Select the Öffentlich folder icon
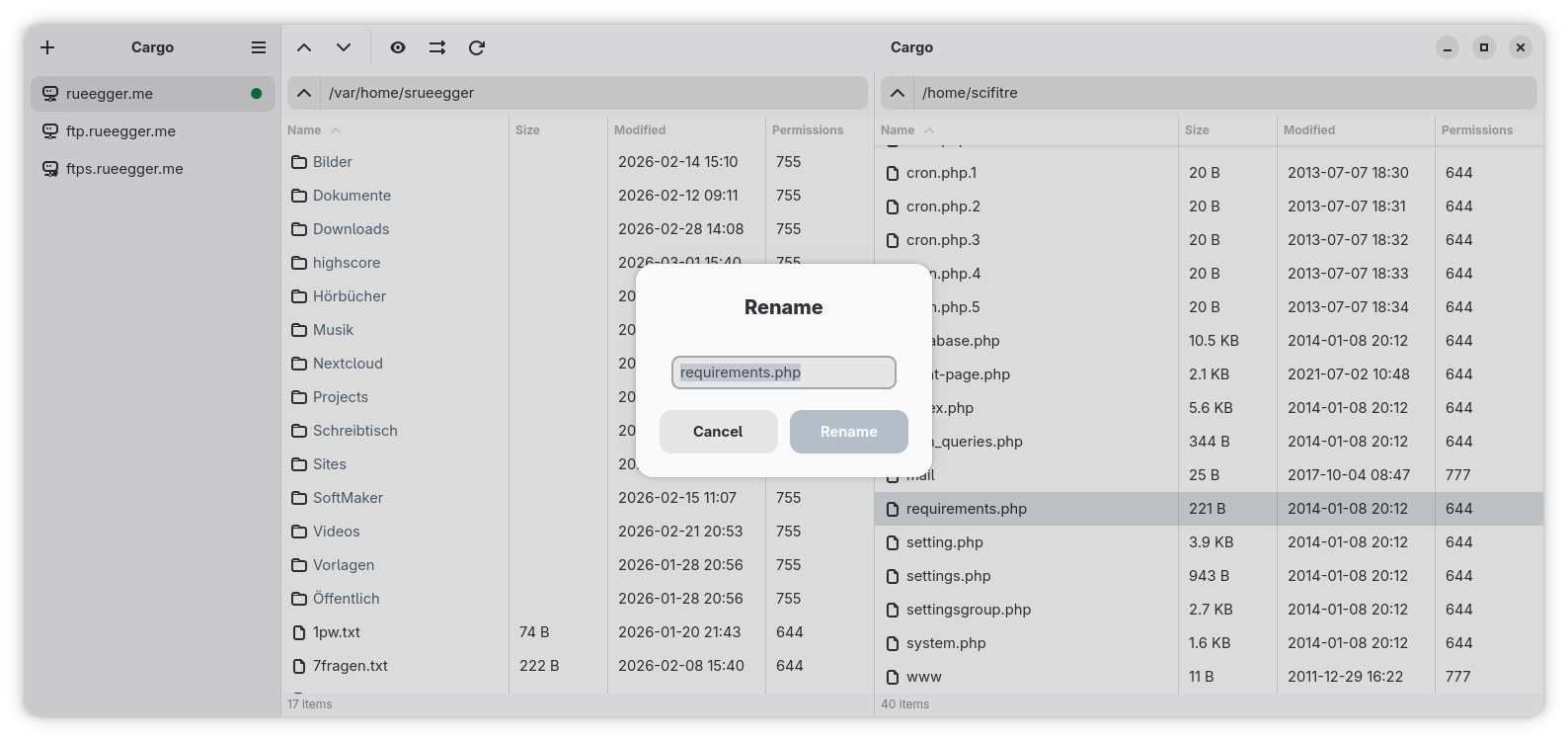Image resolution: width=1568 pixels, height=741 pixels. [299, 599]
